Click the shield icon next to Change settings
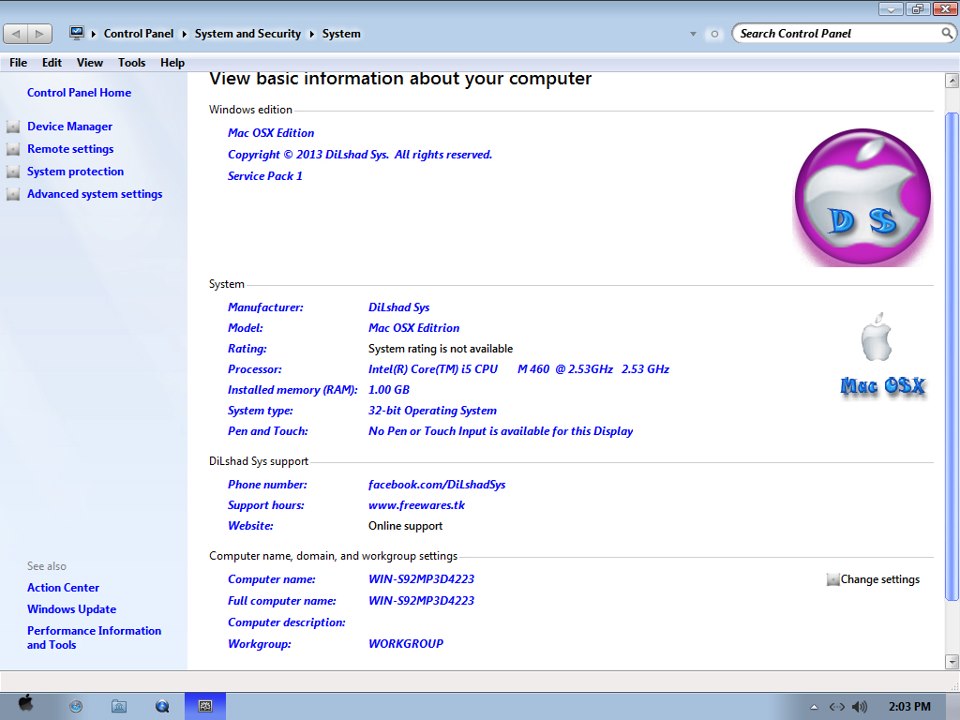Screen dimensions: 960x720 click(833, 579)
